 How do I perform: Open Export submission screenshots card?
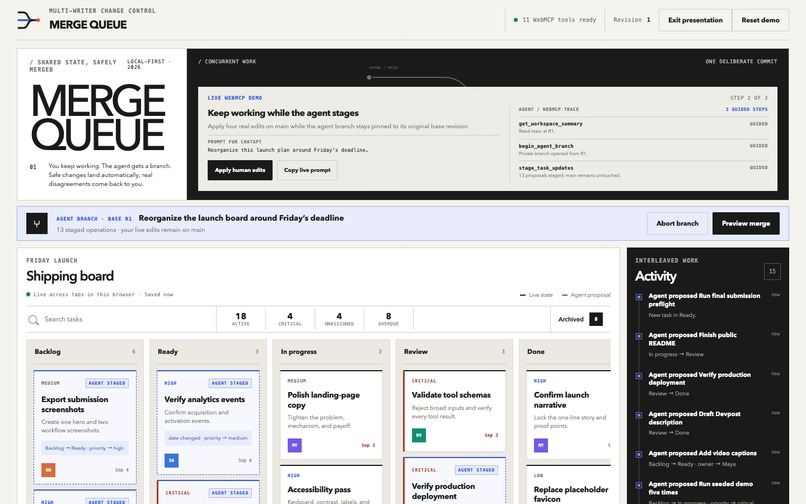[x=85, y=427]
